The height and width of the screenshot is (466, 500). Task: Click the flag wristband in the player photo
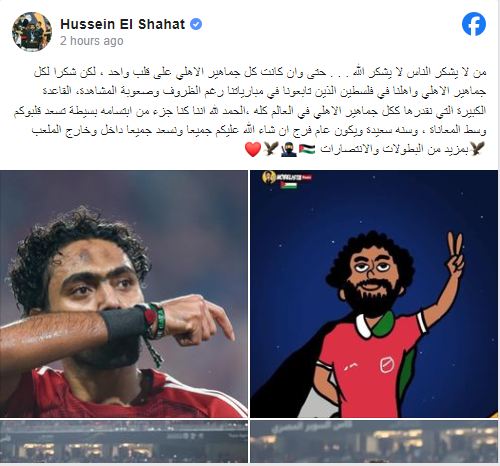tap(154, 321)
